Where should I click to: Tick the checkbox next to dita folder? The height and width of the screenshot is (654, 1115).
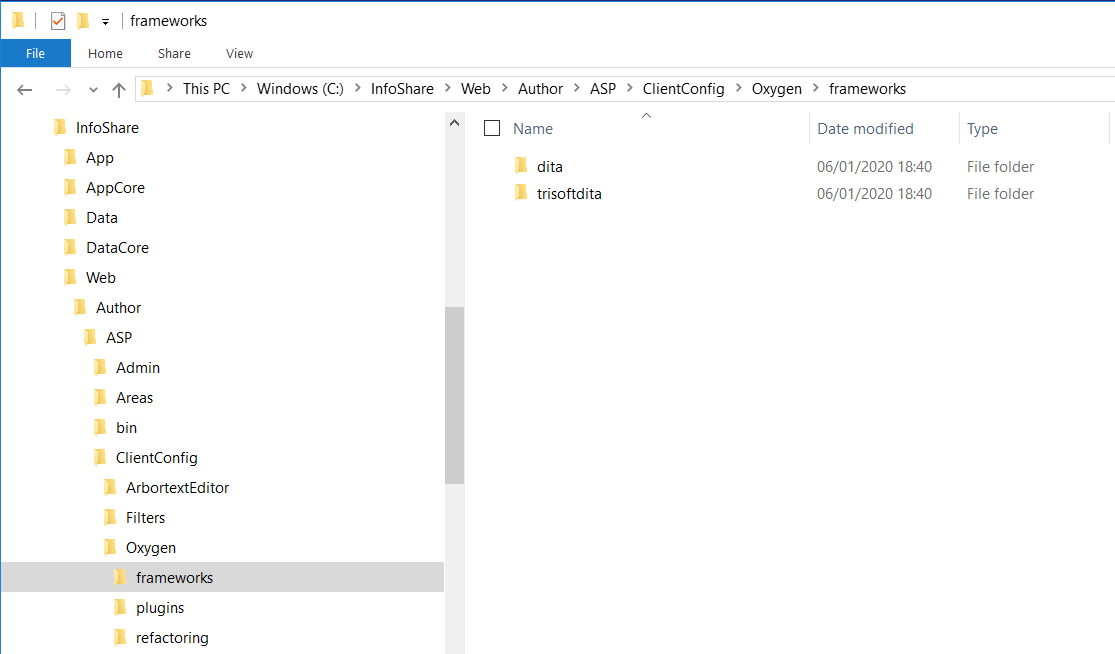click(x=492, y=166)
